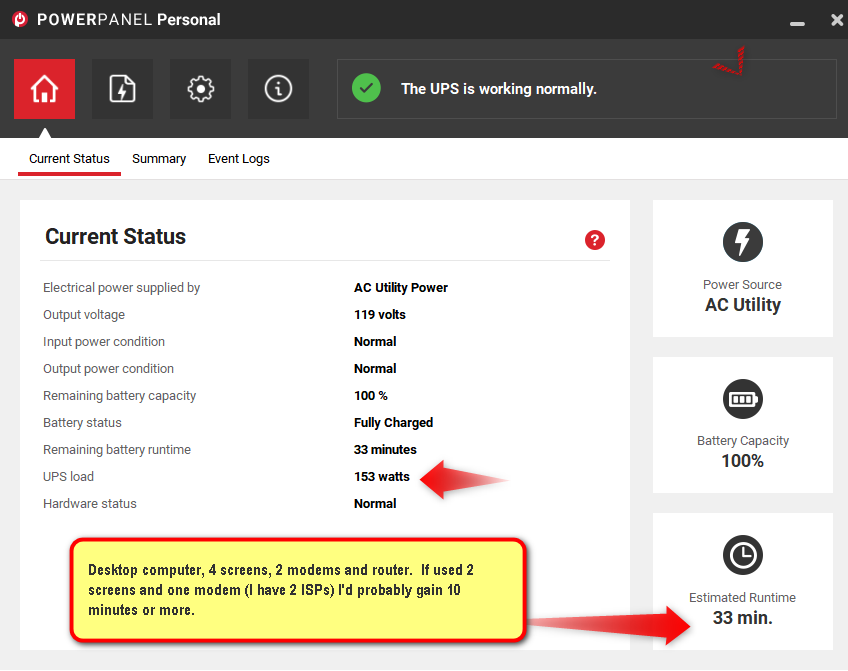Close the PowerPanel Personal window

836,20
